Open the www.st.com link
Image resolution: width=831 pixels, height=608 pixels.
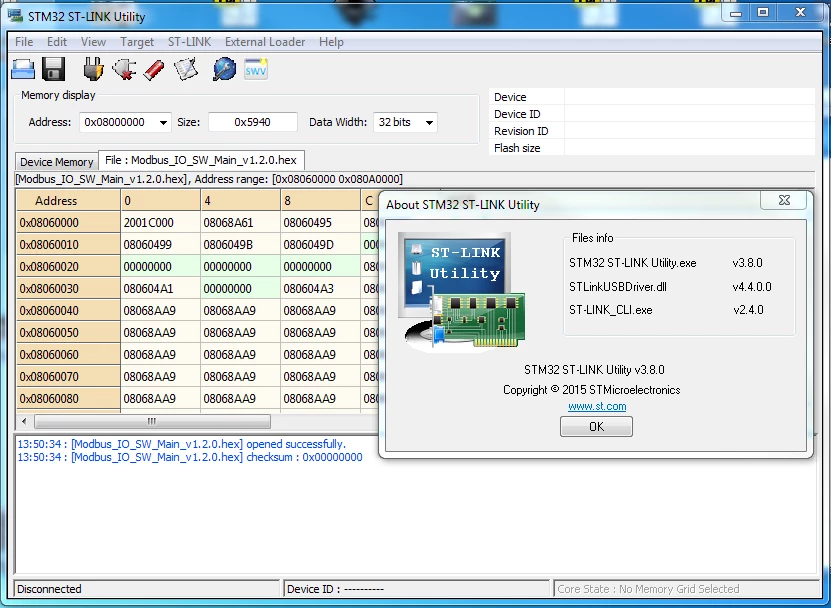click(x=597, y=407)
